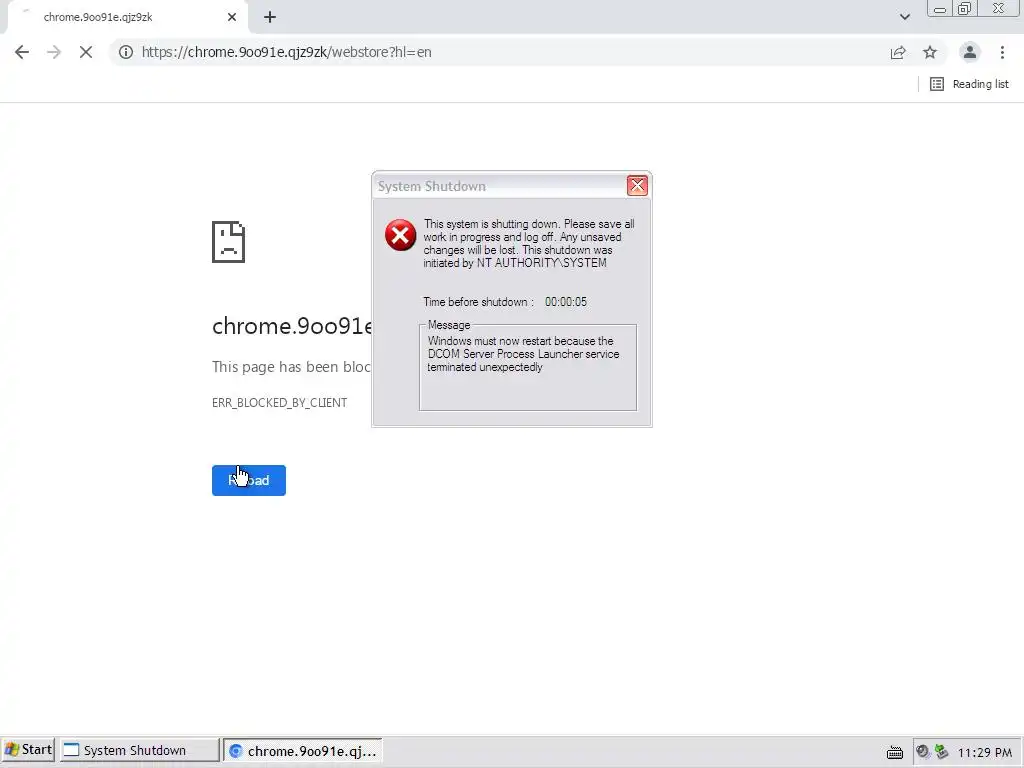Screen dimensions: 1024x768
Task: Stop loading the page with X icon
Action: [x=86, y=52]
